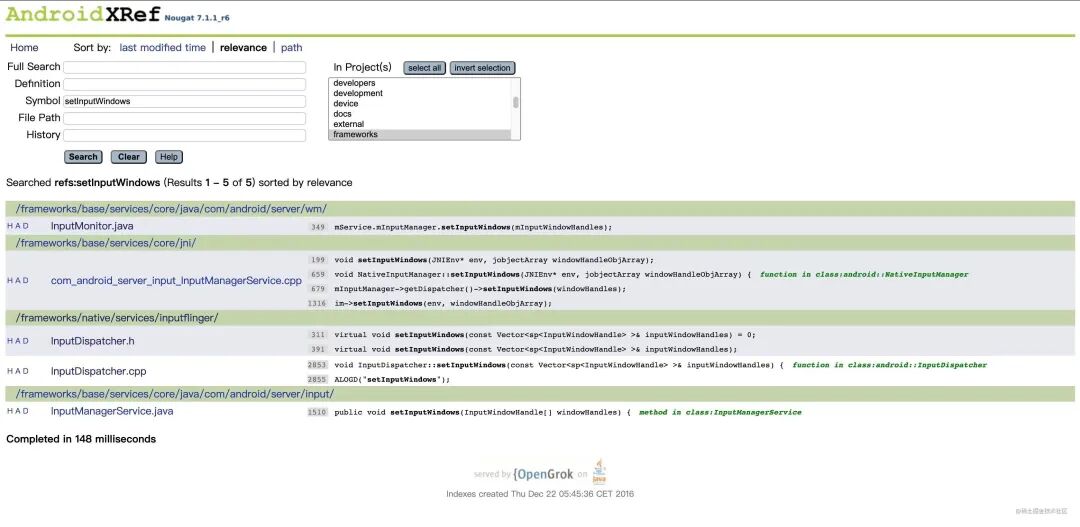Select the docs project in the list

tap(421, 114)
